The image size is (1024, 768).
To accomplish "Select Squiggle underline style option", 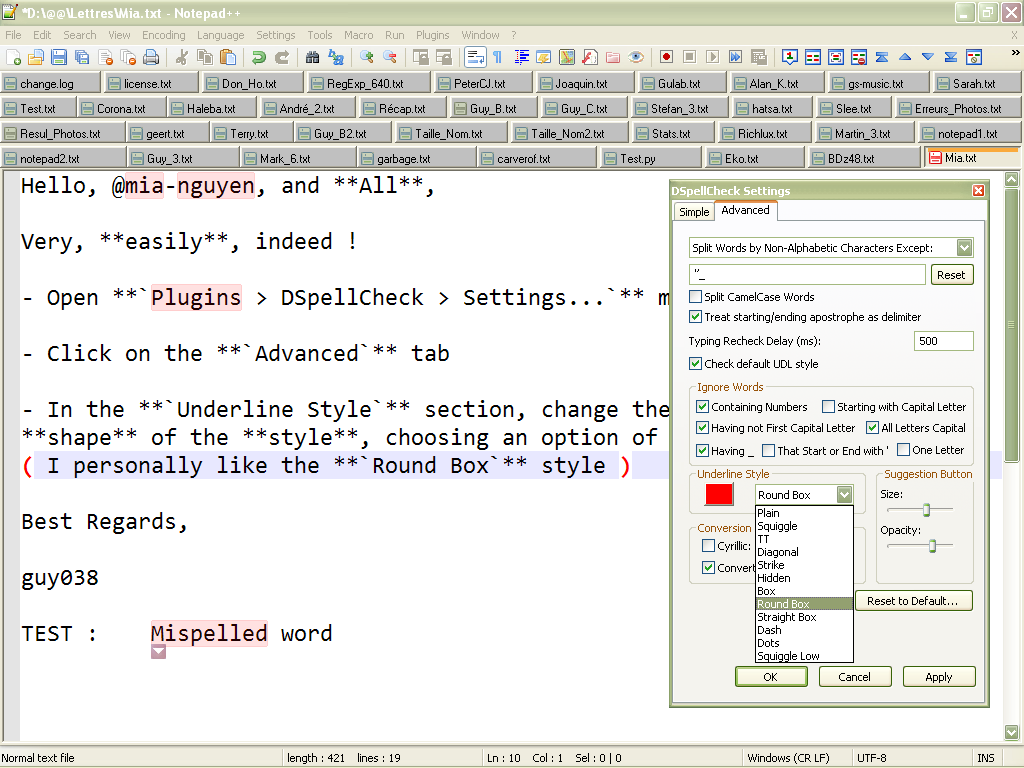I will tap(804, 526).
